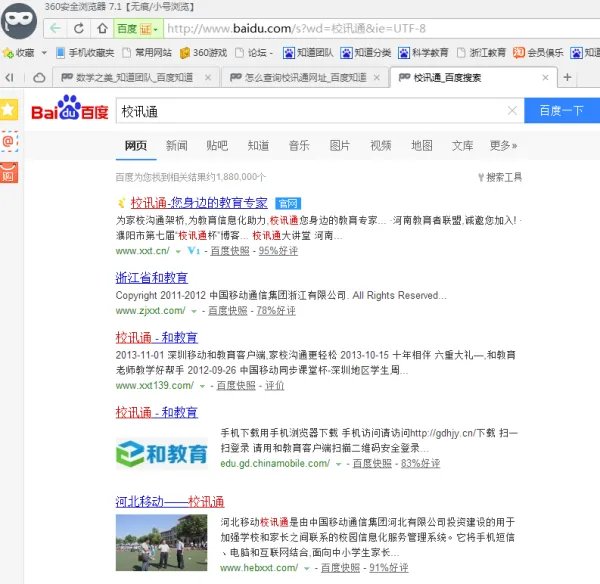Expand the 收藏 dropdown arrow
This screenshot has width=600, height=584.
coord(44,52)
